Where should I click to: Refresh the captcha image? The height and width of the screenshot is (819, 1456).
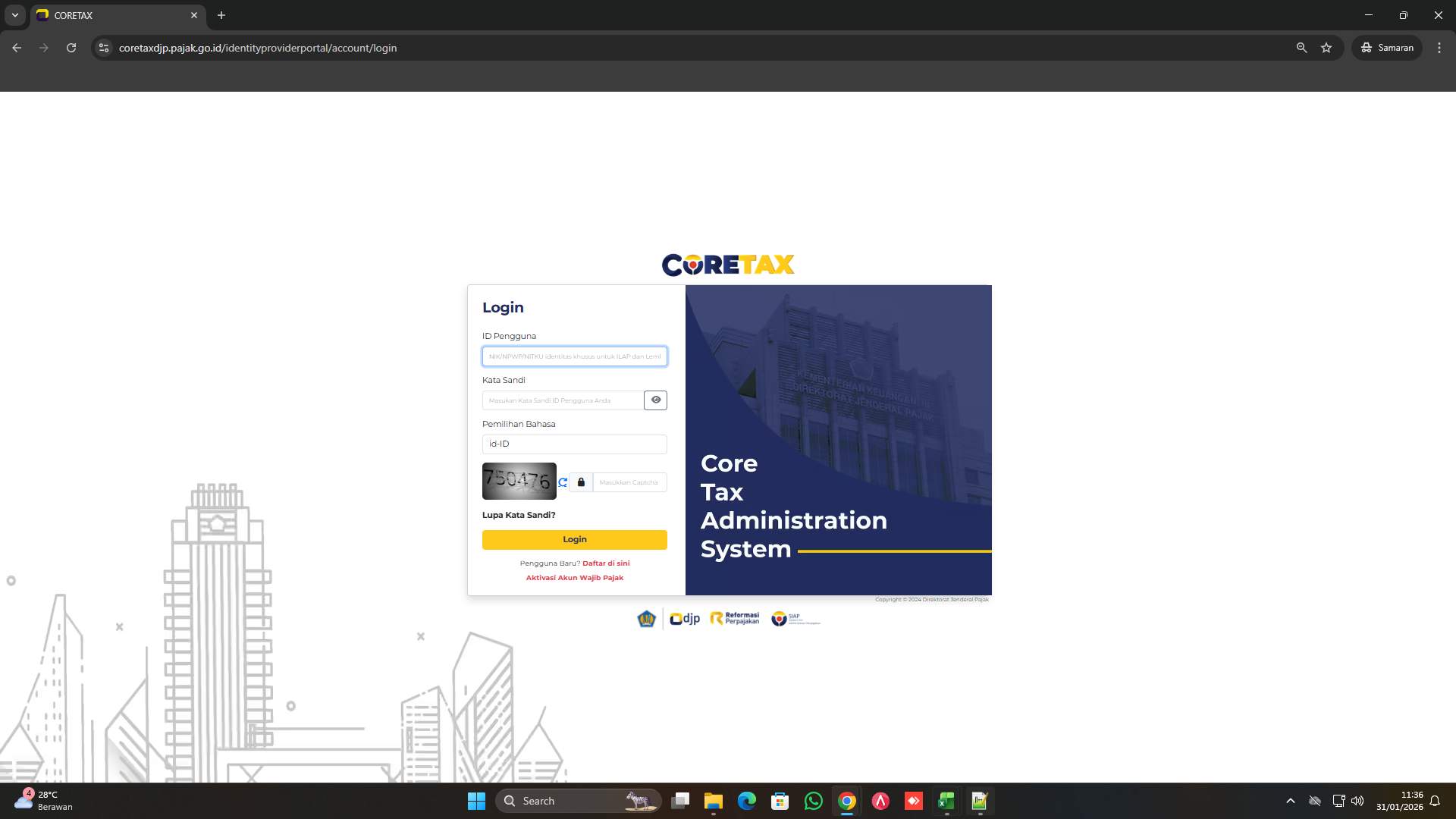click(x=563, y=482)
